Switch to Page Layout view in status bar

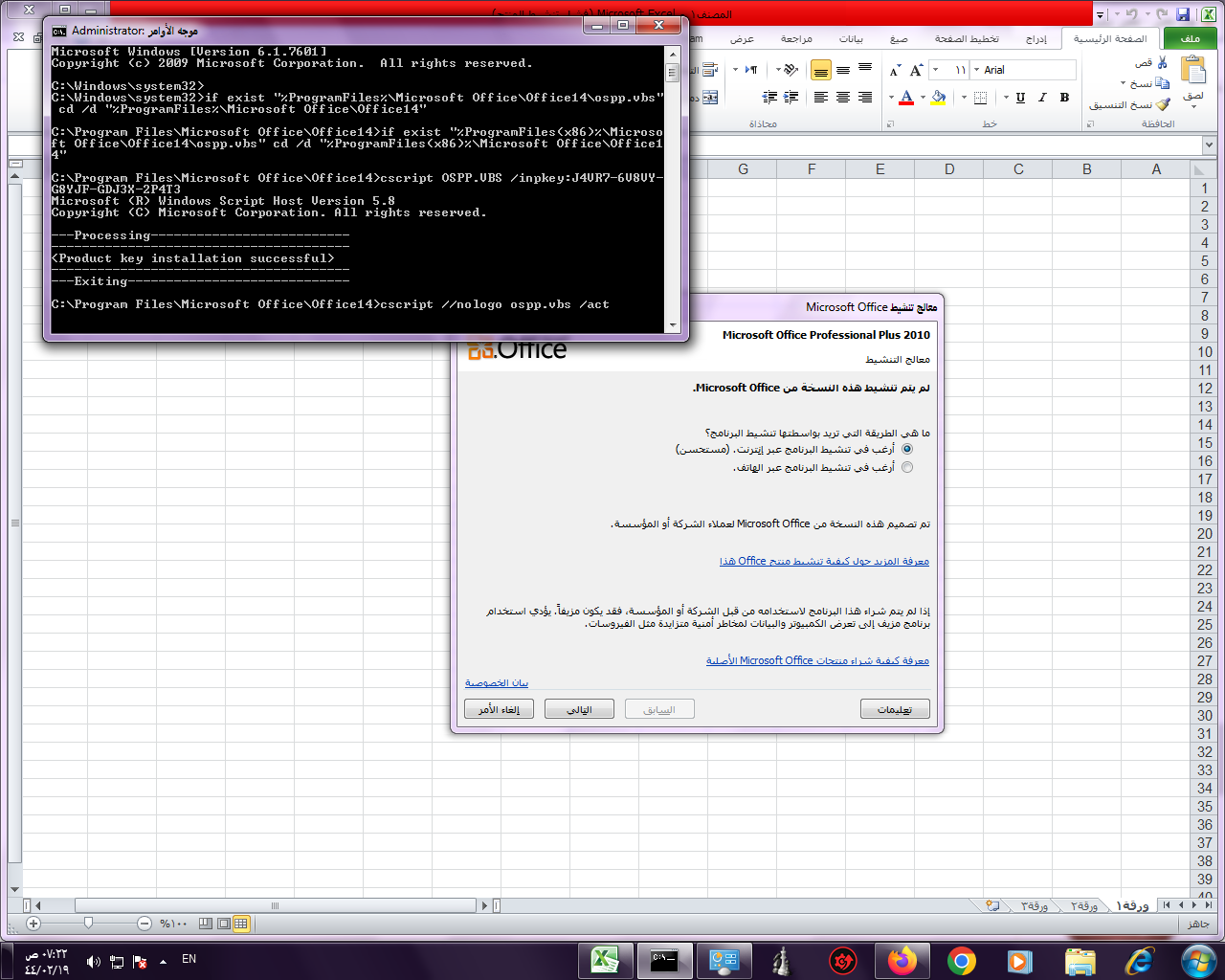coord(224,924)
